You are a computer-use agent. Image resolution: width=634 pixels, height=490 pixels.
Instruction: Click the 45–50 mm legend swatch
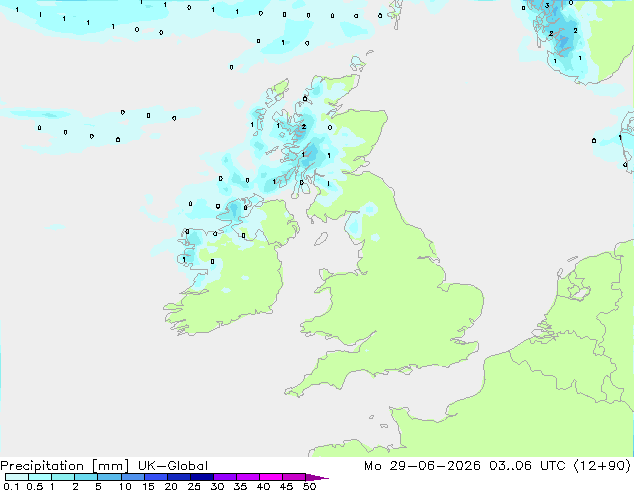tap(294, 477)
